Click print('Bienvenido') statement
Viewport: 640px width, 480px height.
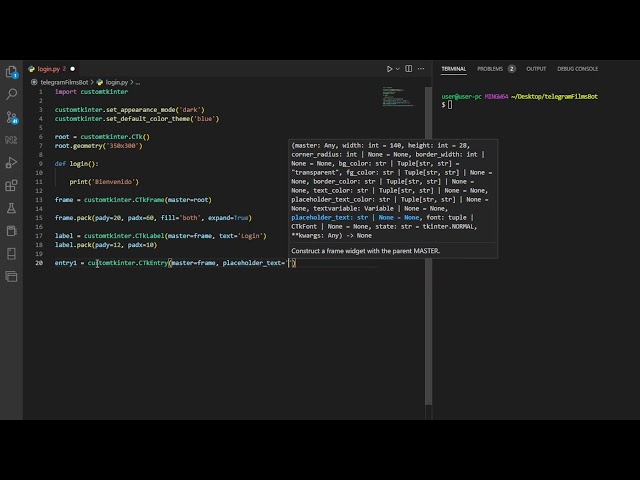(104, 182)
